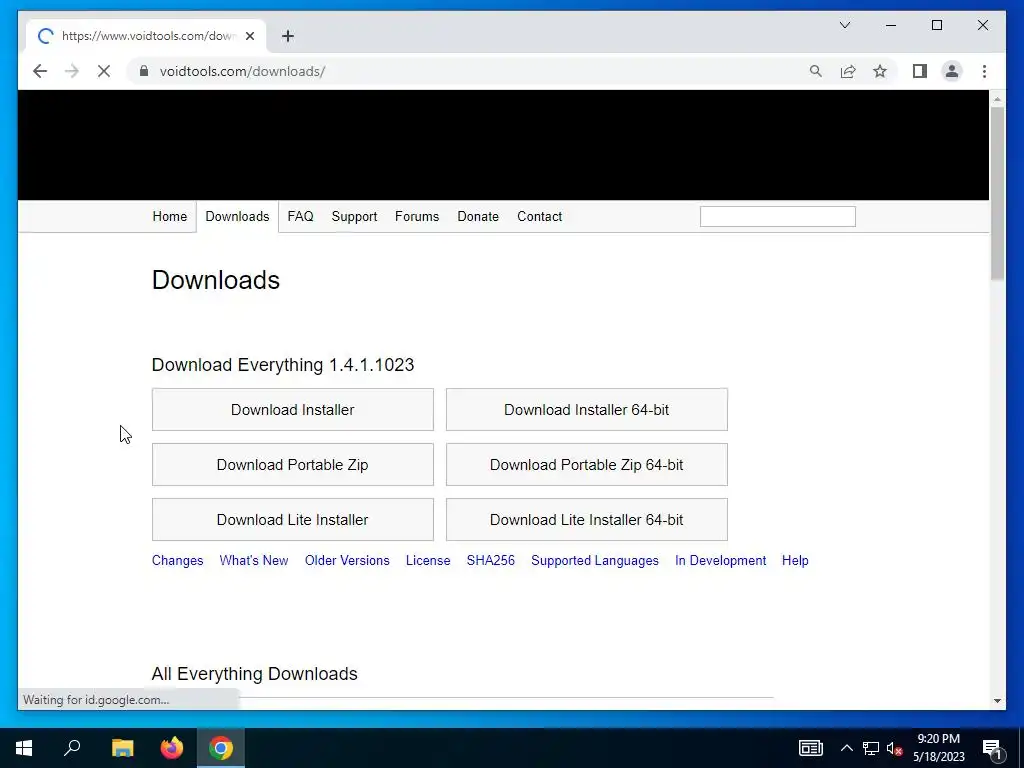Open the taskbar clock and date

pyautogui.click(x=938, y=748)
